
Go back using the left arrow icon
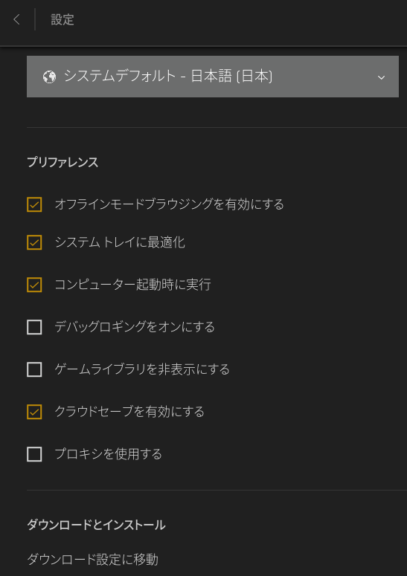coord(16,20)
